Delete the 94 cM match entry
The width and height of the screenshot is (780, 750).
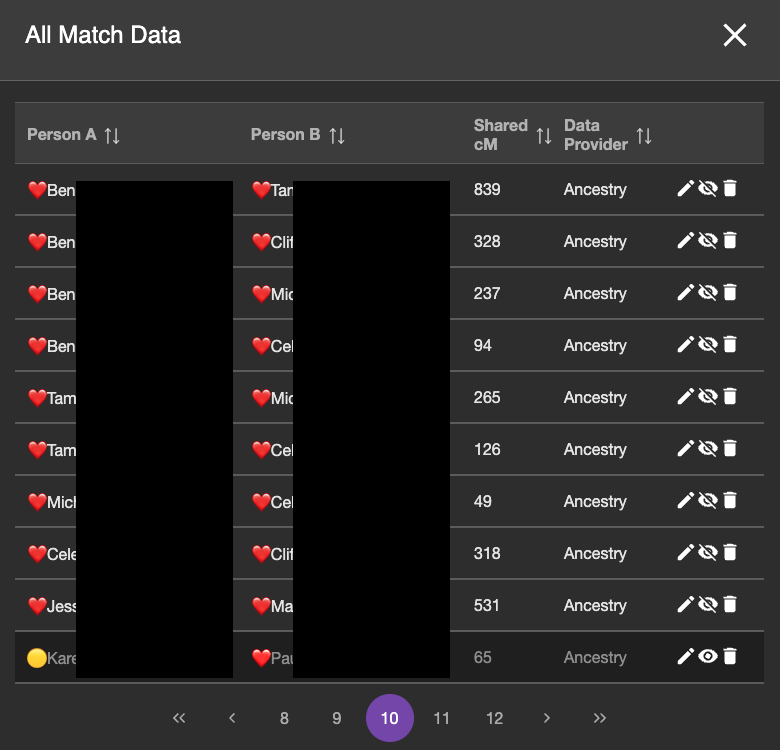click(730, 345)
